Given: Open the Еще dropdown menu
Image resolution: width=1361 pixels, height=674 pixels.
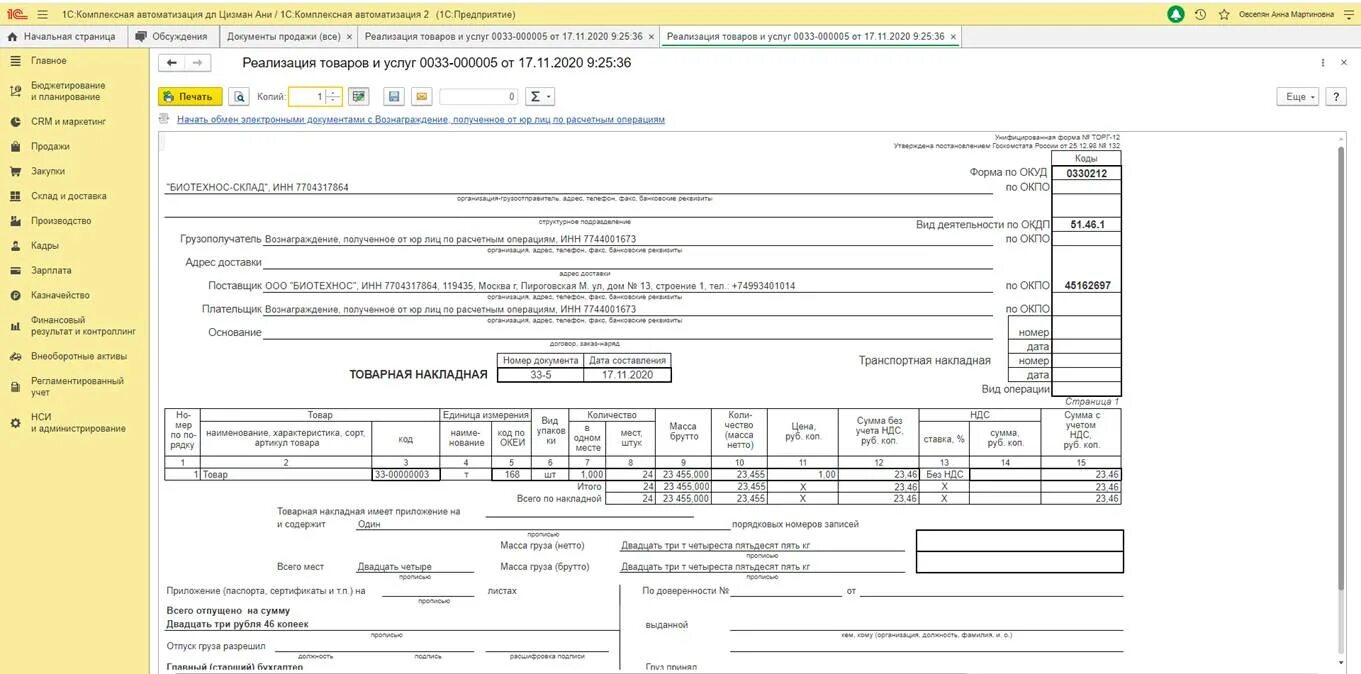Looking at the screenshot, I should (1297, 97).
